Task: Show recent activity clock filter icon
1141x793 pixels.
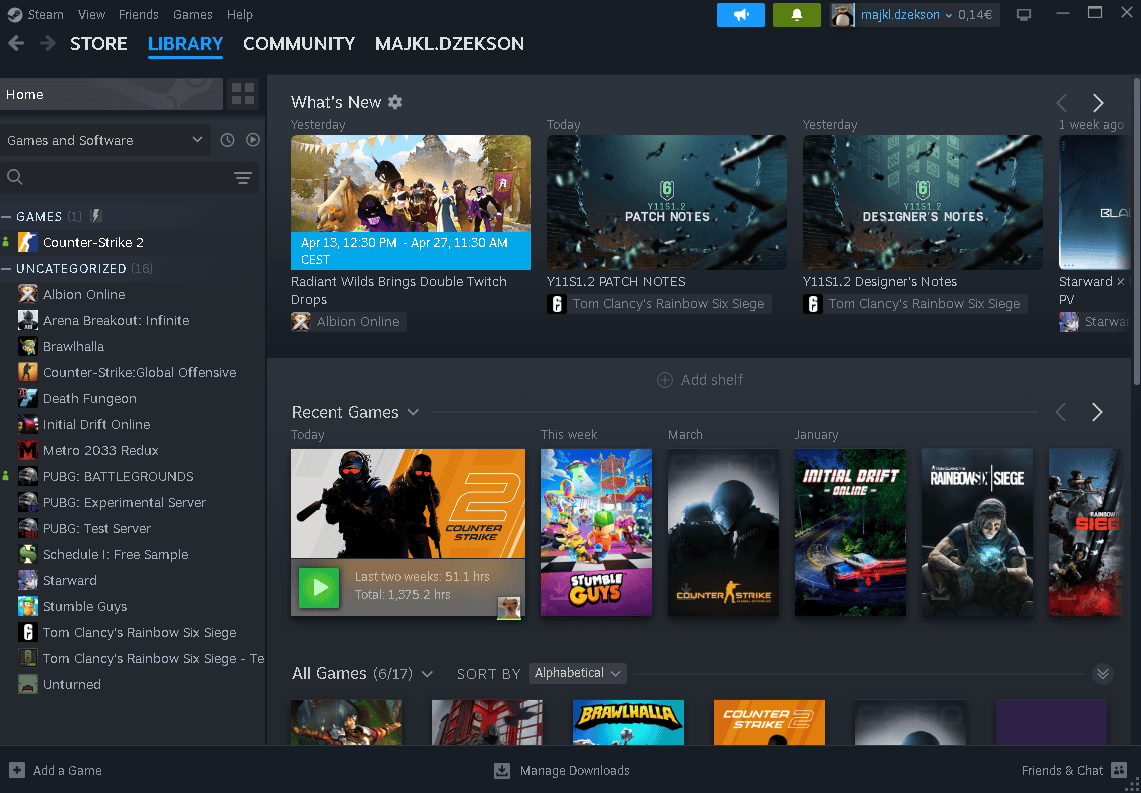Action: point(227,140)
